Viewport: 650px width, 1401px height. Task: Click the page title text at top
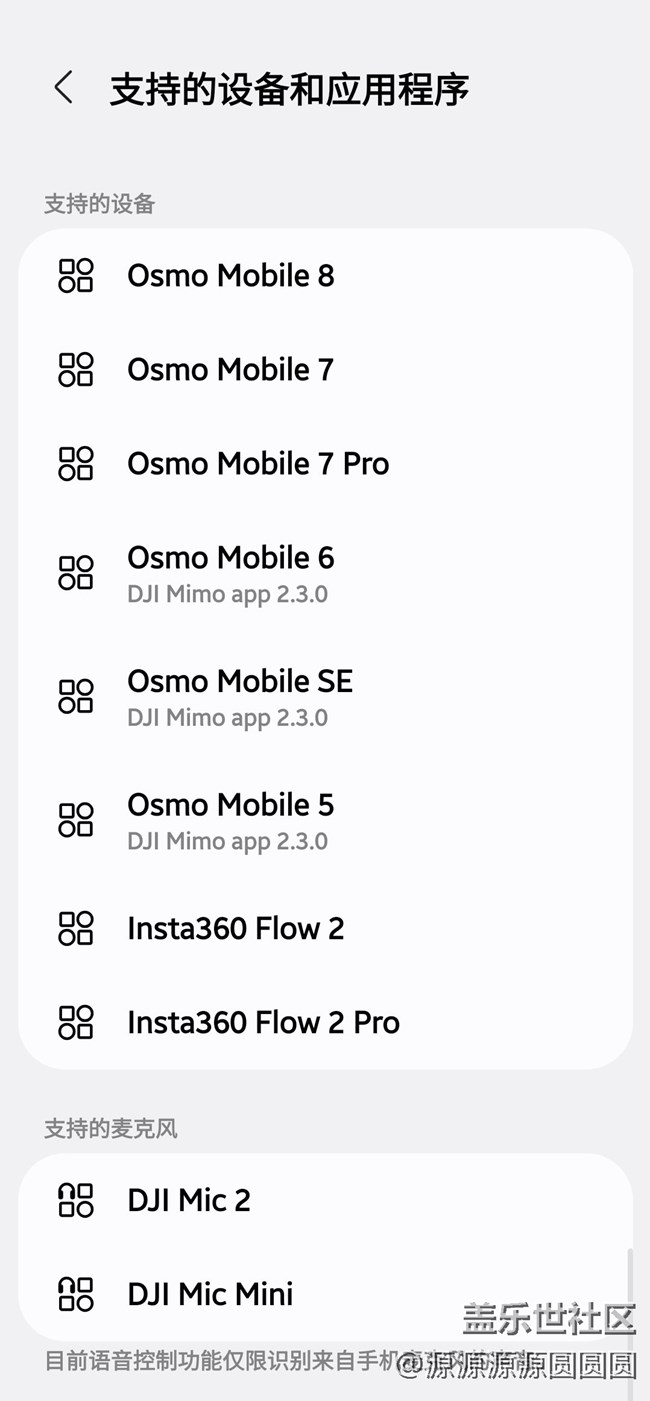(289, 88)
